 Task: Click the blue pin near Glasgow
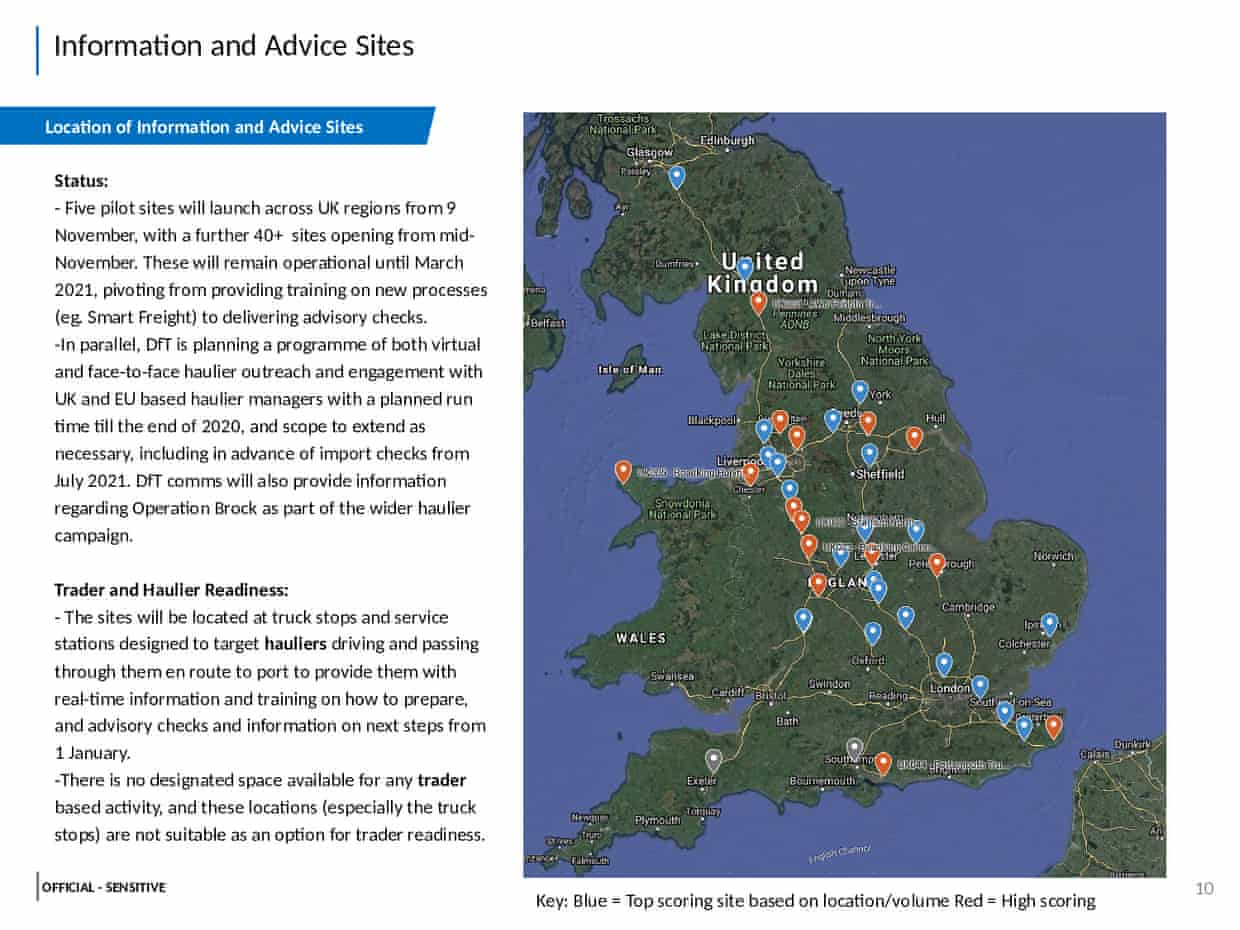point(677,176)
